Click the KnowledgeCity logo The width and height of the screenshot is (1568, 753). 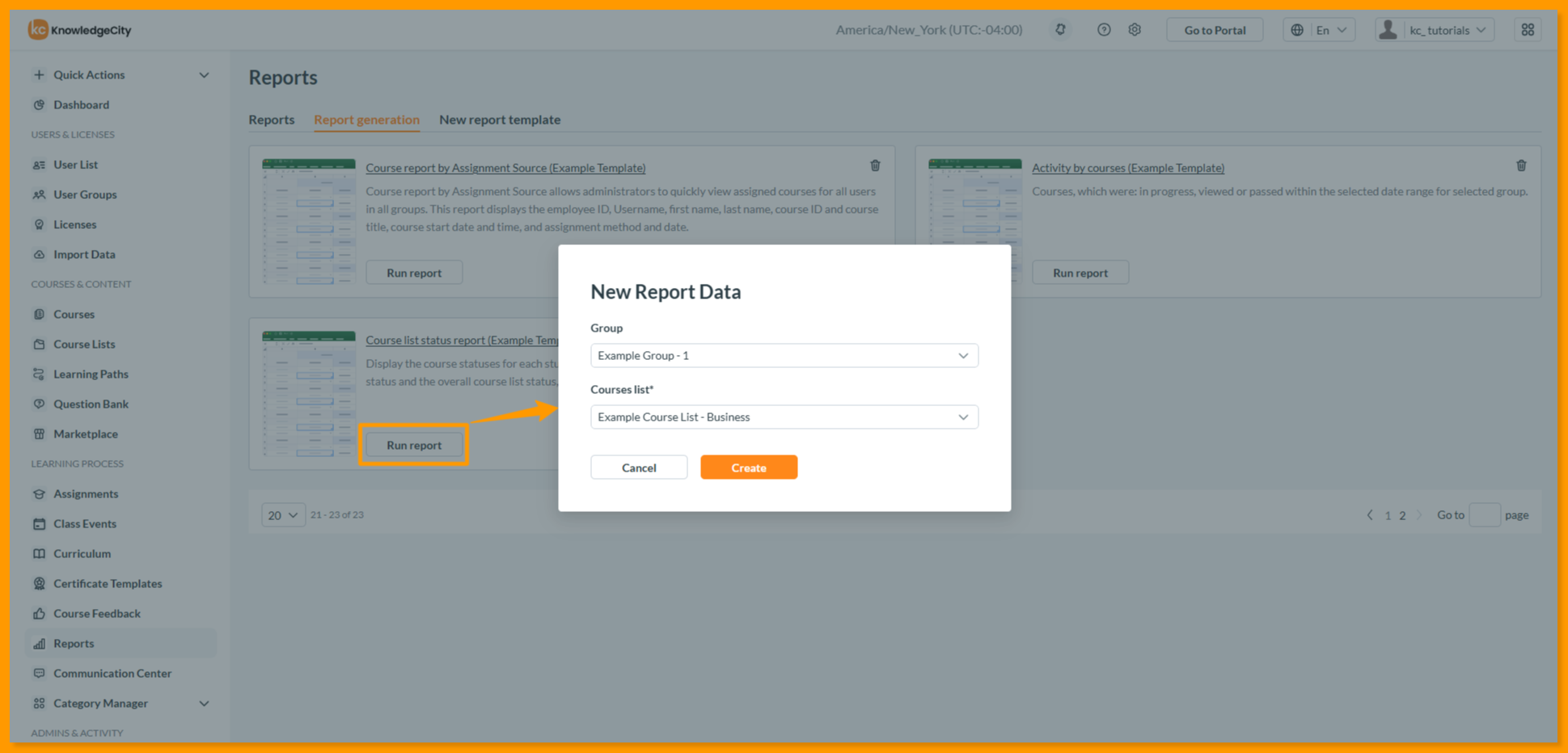pos(79,30)
